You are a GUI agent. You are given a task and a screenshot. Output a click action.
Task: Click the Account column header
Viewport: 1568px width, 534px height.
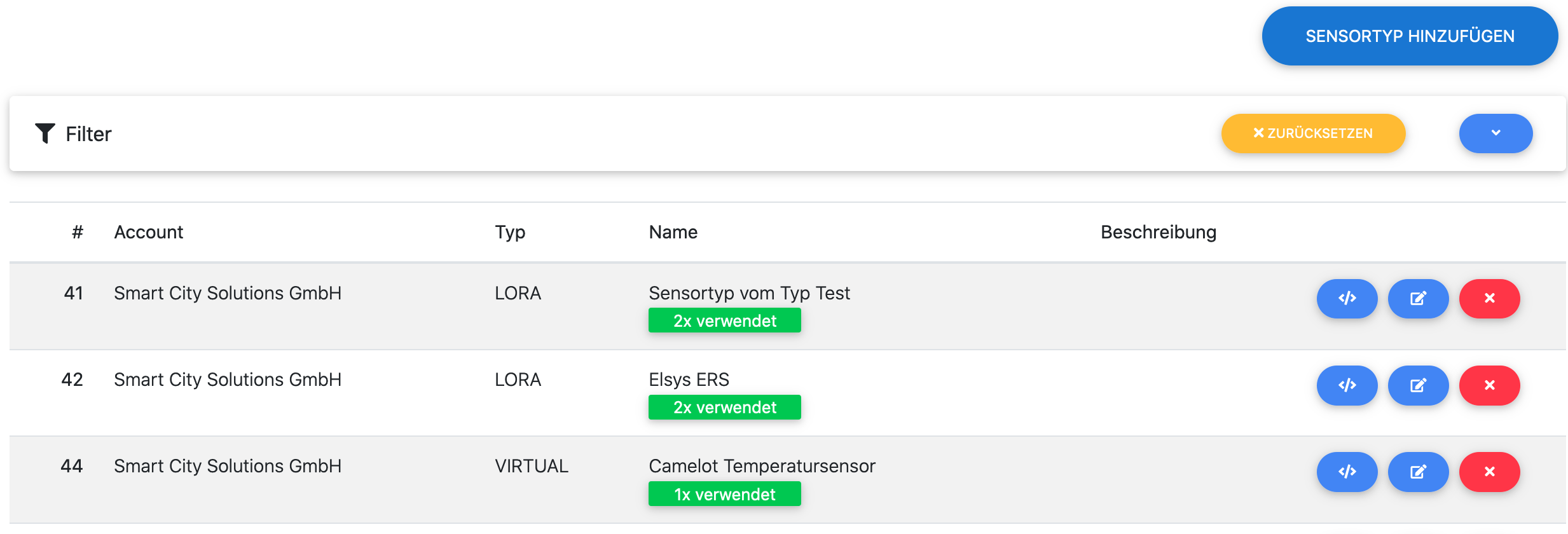[148, 232]
